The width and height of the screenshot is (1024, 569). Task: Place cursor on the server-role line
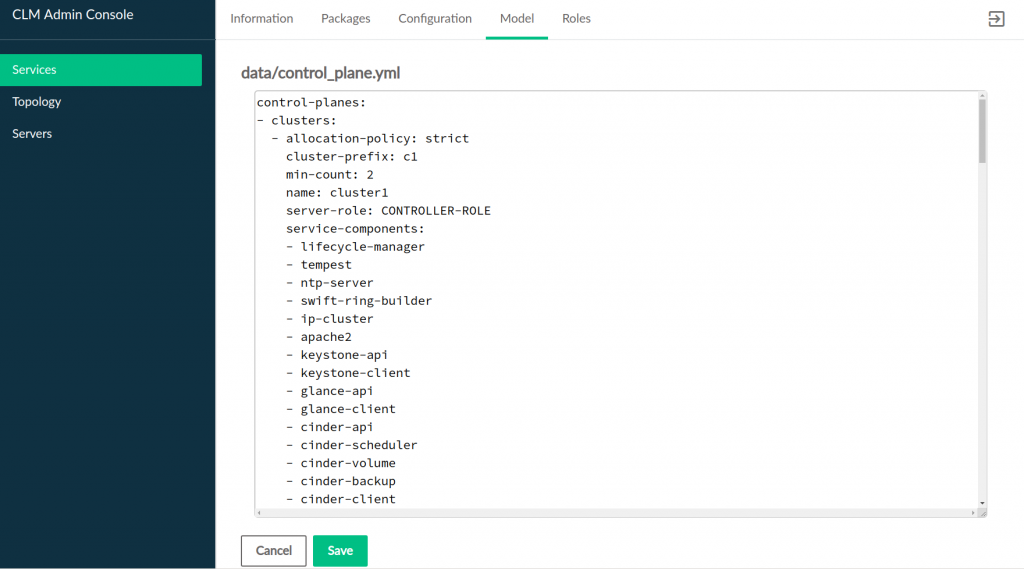[x=388, y=211]
